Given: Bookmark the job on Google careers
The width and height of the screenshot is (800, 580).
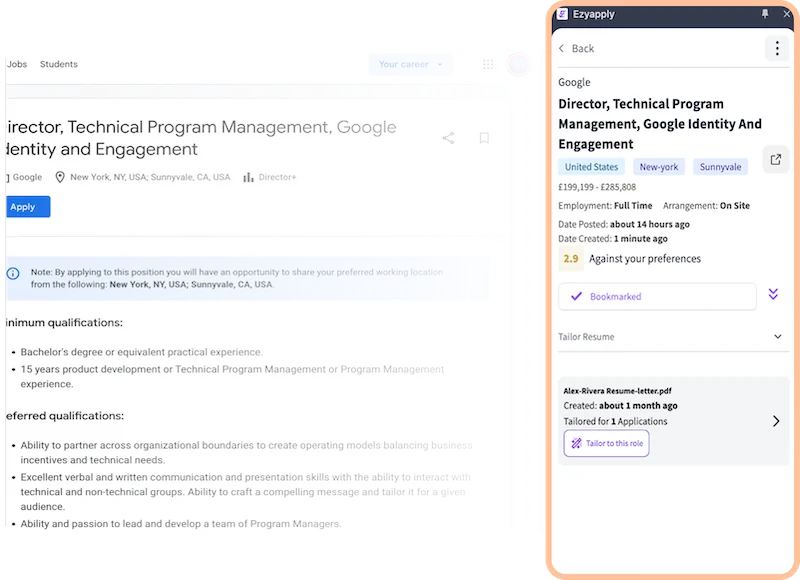Looking at the screenshot, I should point(484,138).
